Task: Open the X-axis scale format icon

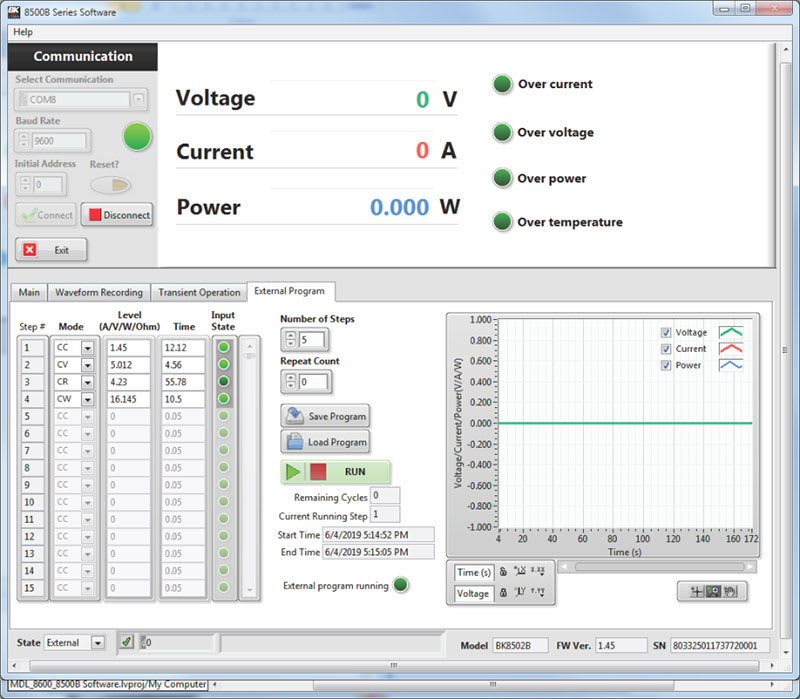Action: tap(538, 572)
